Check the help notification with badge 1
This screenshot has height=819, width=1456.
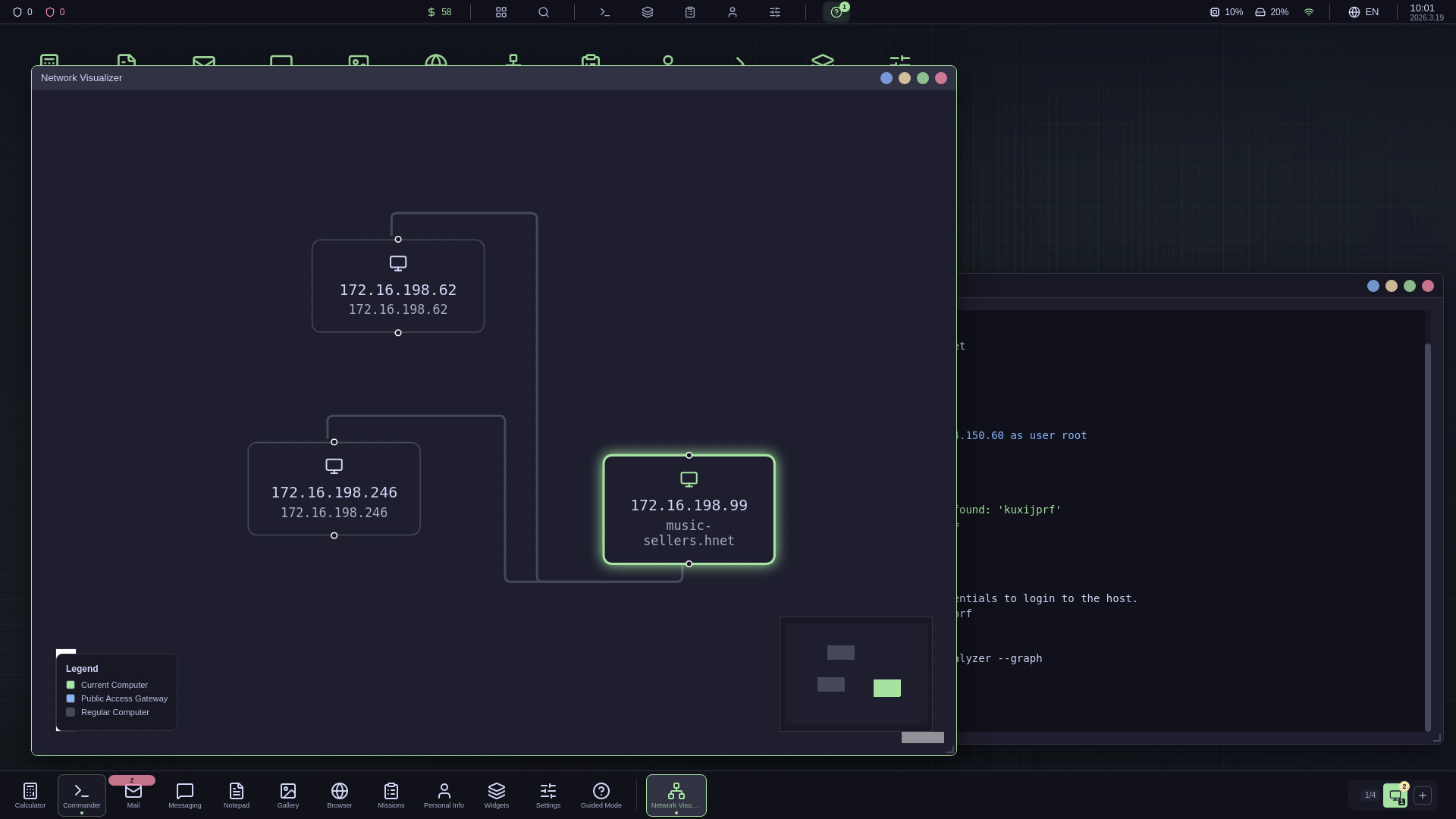[835, 12]
